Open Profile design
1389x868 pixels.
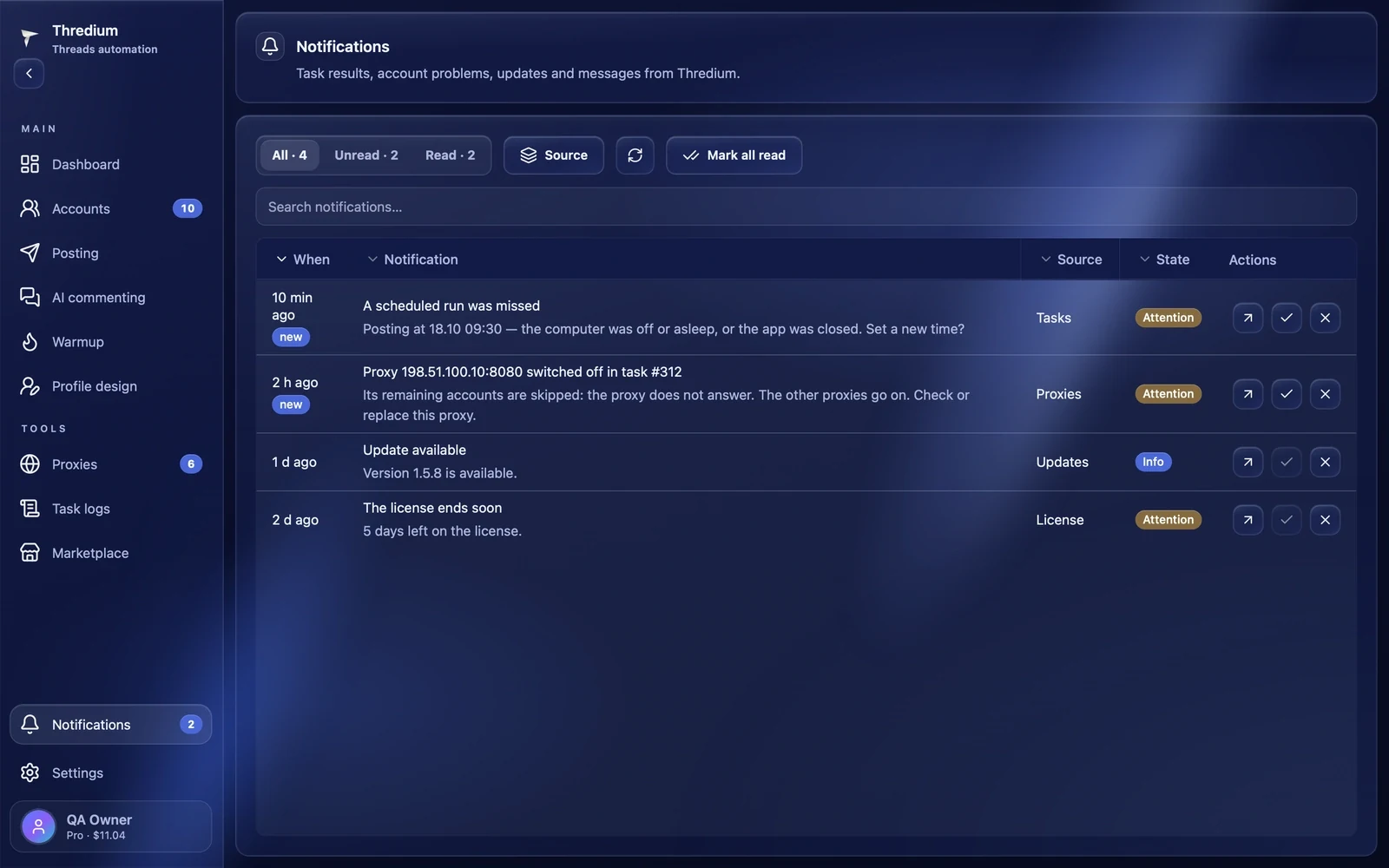(x=111, y=386)
